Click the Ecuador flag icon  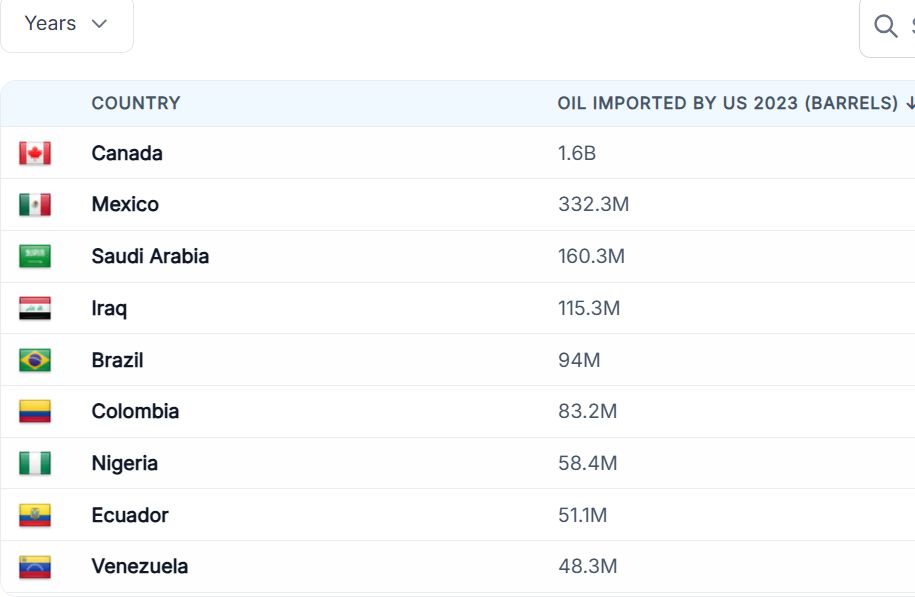35,515
